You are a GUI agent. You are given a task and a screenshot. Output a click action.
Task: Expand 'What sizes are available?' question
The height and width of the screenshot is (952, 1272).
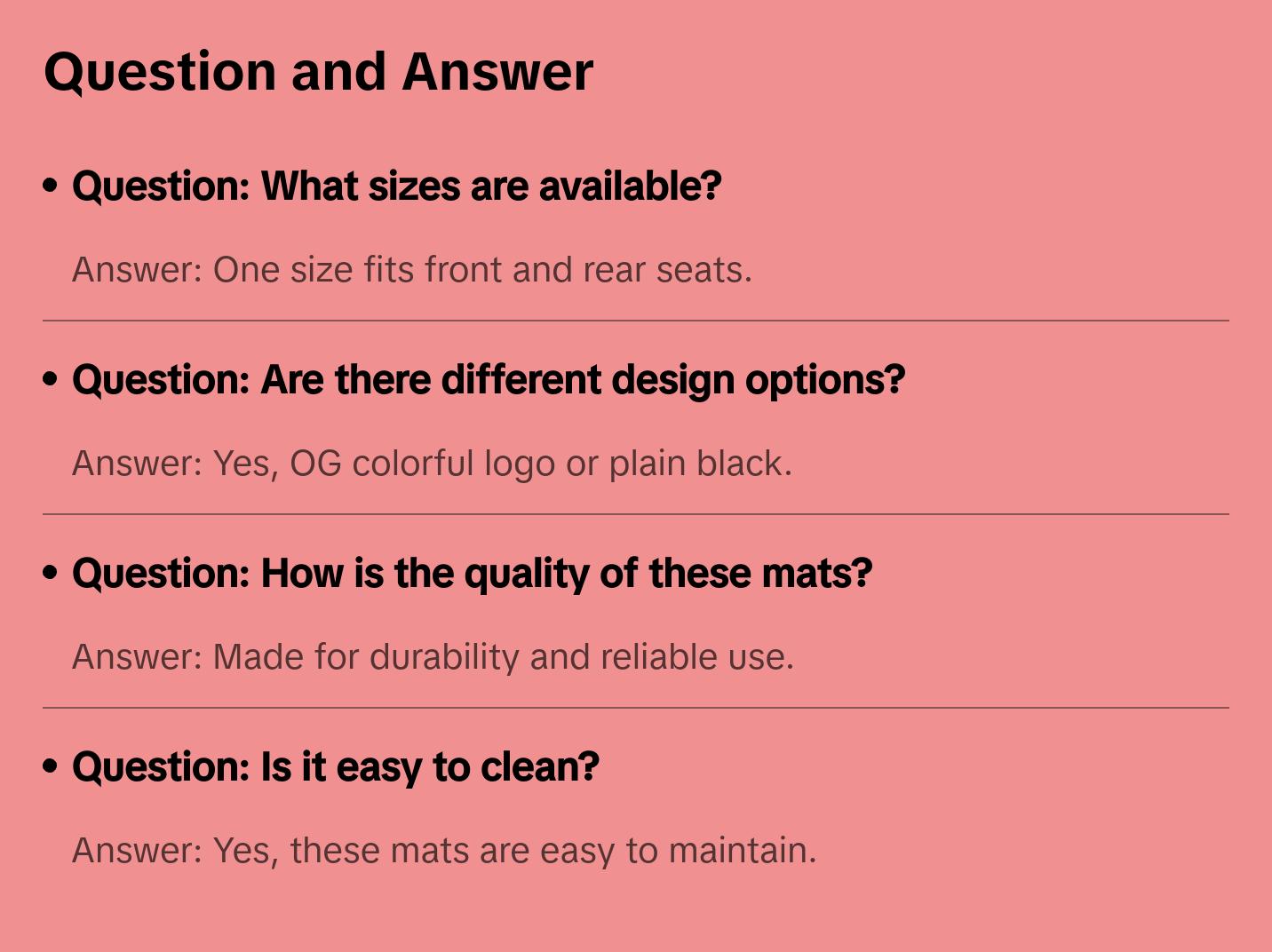click(x=396, y=186)
